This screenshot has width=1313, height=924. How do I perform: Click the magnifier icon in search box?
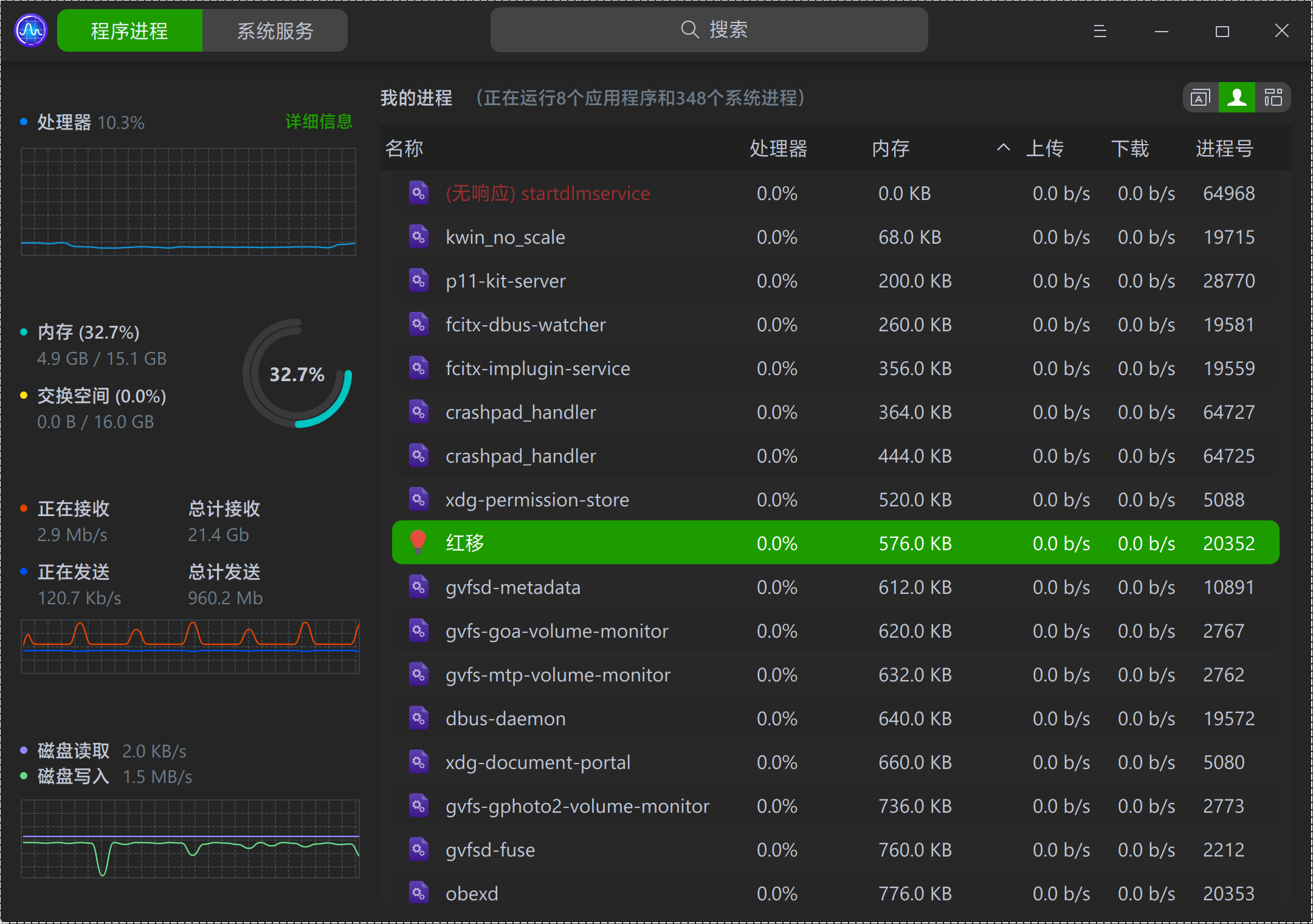[689, 29]
